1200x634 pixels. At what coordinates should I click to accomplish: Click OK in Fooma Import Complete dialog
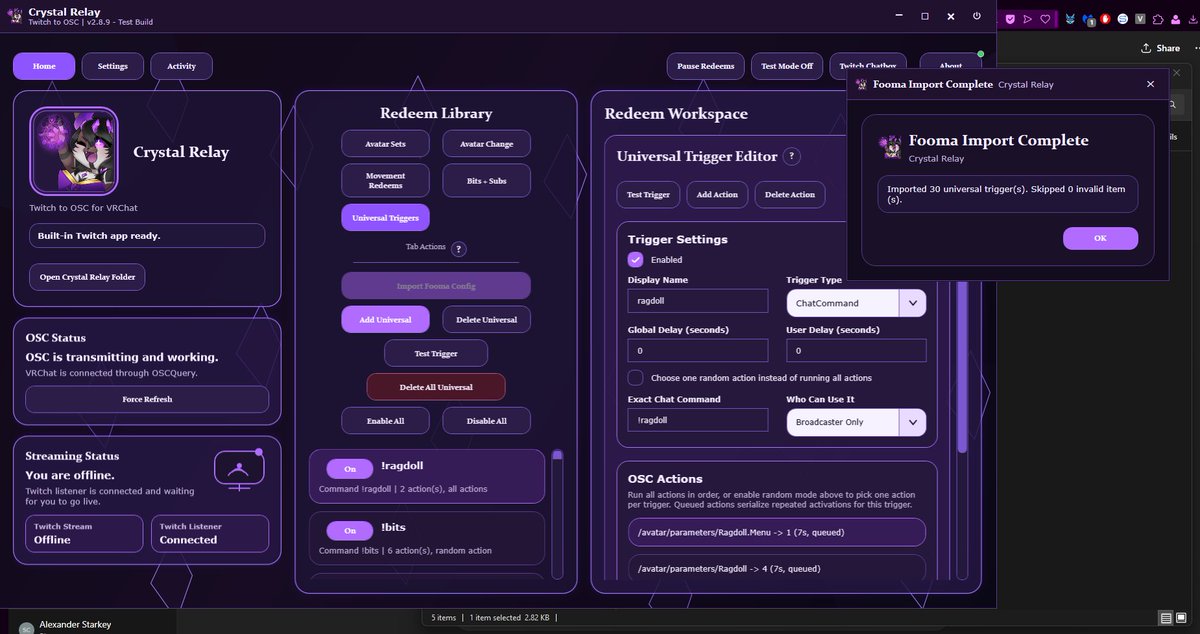click(1100, 238)
